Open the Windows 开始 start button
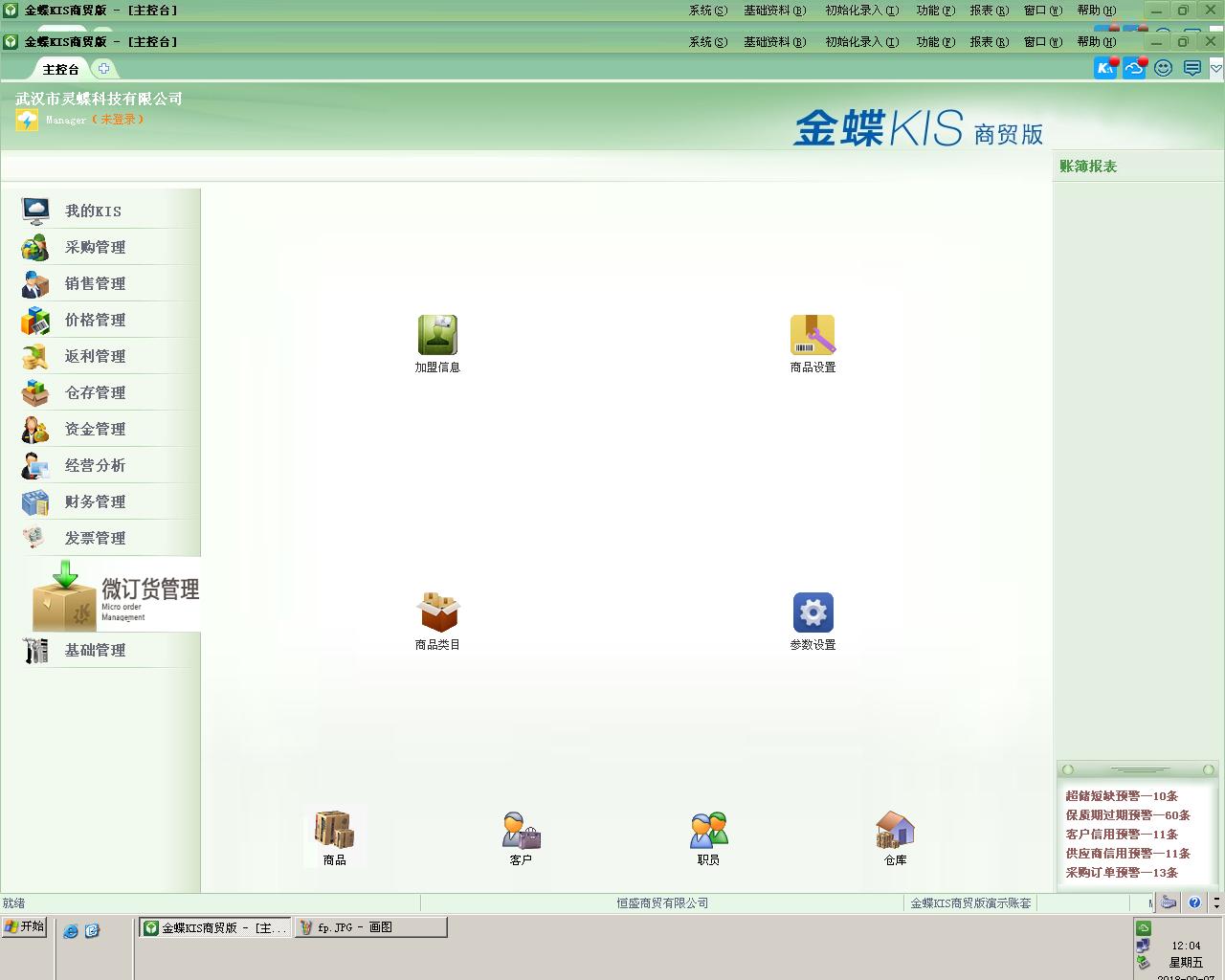1225x980 pixels. click(x=24, y=926)
